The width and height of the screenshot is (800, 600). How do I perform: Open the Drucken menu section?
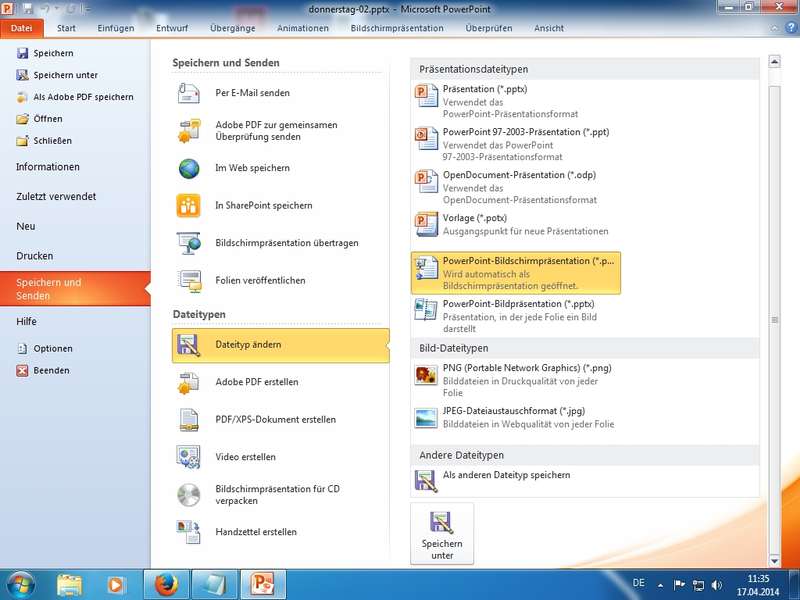click(x=35, y=256)
